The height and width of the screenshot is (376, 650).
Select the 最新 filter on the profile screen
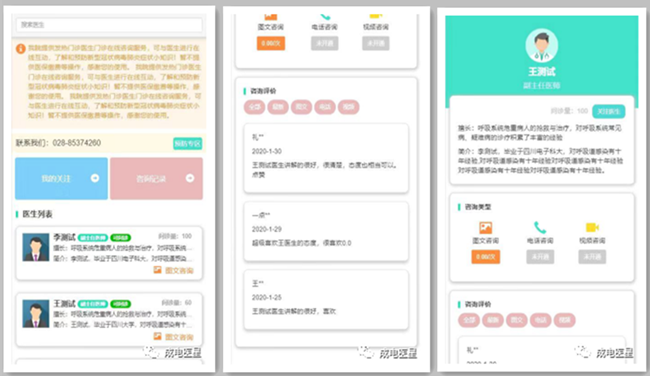pyautogui.click(x=492, y=320)
